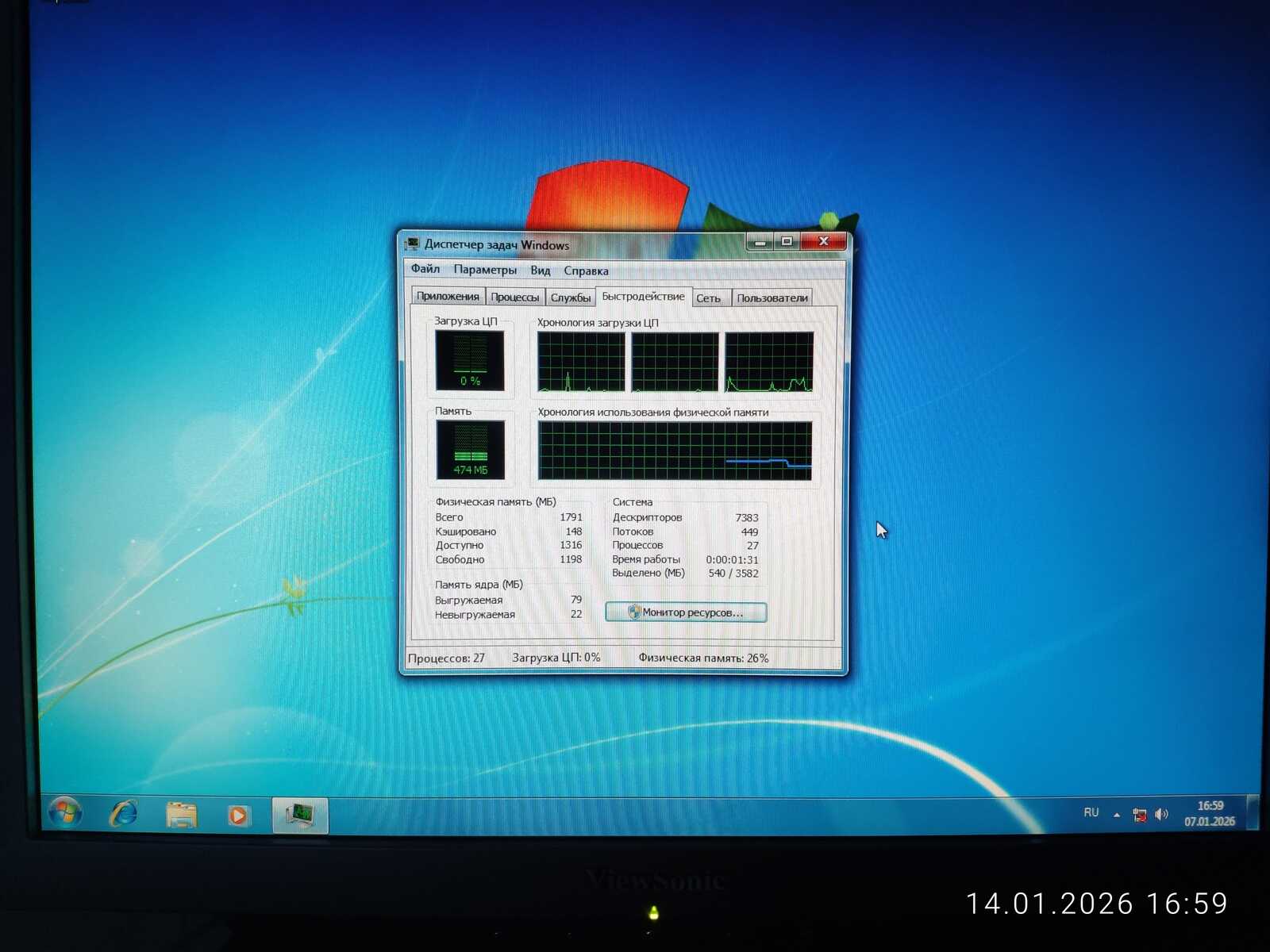Click the Выделено value 540 / 3582

click(733, 573)
